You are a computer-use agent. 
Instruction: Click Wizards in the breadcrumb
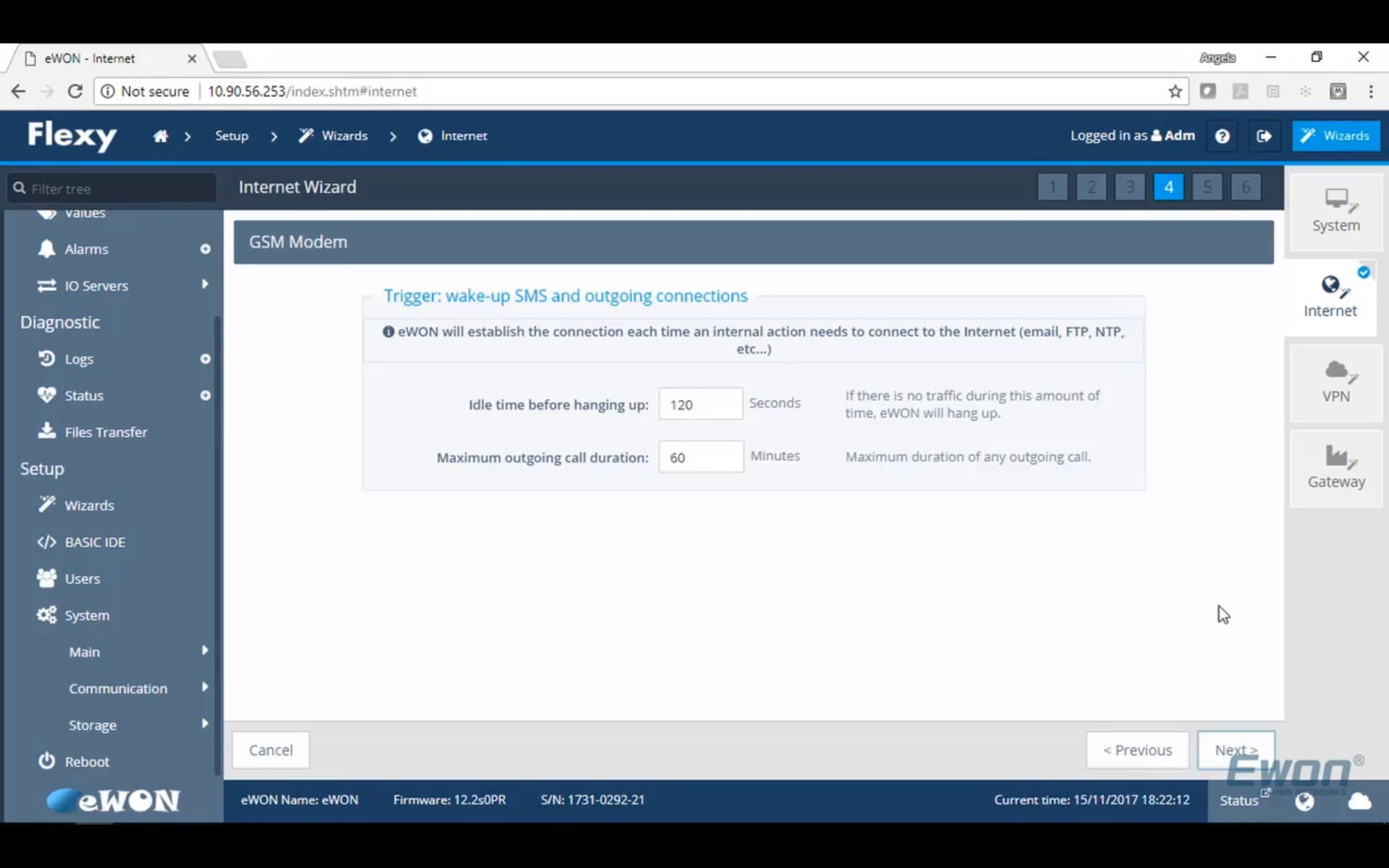pyautogui.click(x=334, y=136)
